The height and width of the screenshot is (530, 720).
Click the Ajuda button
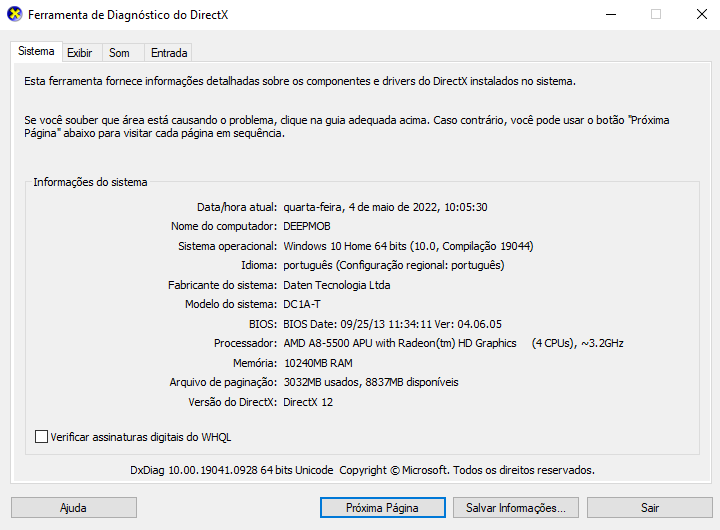[x=73, y=507]
